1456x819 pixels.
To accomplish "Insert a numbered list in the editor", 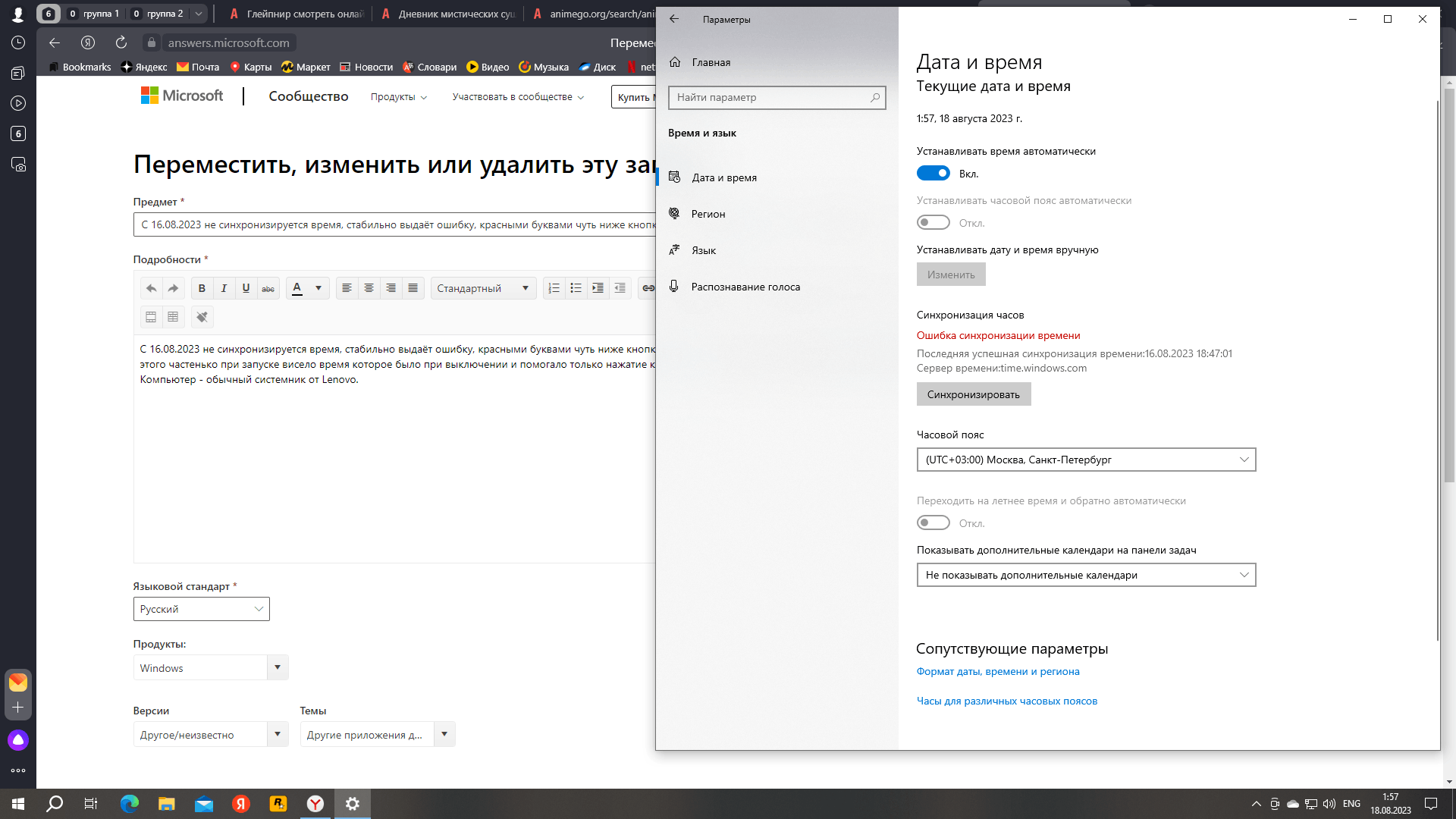I will [554, 288].
